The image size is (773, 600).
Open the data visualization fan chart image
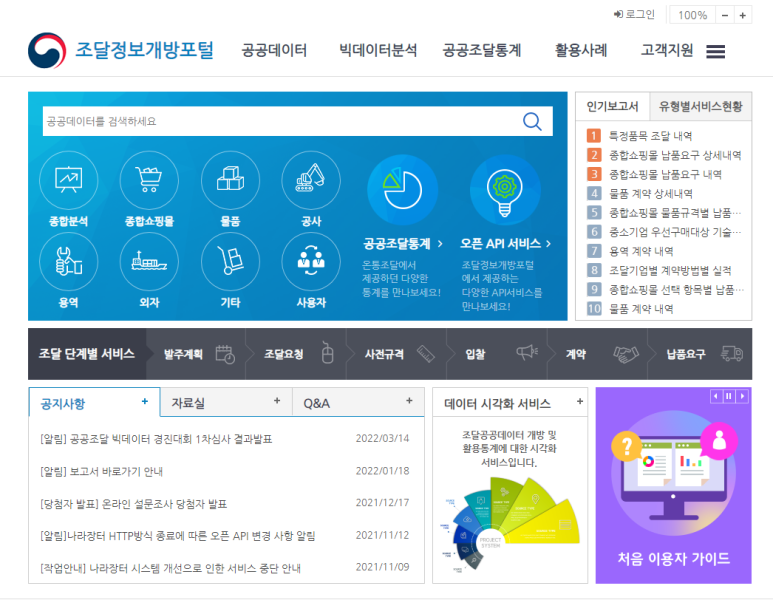pos(510,524)
